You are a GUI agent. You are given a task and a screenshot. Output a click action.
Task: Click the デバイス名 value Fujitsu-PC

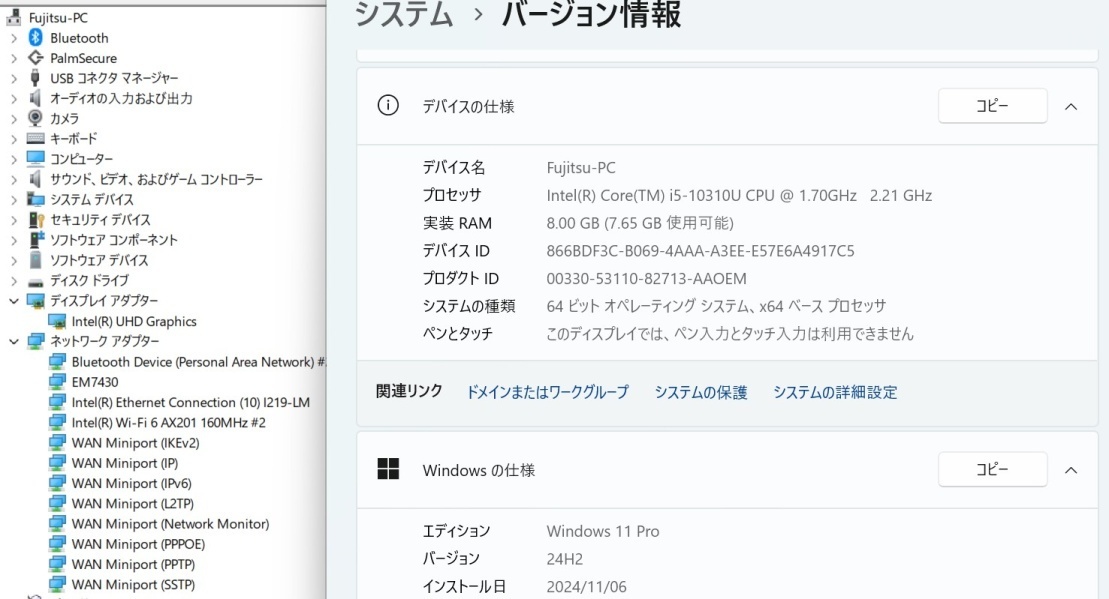point(581,168)
